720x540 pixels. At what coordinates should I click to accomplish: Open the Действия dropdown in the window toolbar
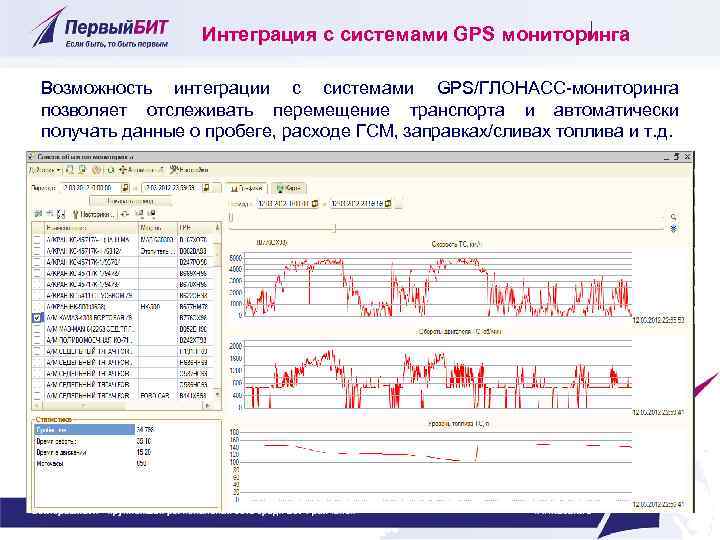point(45,170)
